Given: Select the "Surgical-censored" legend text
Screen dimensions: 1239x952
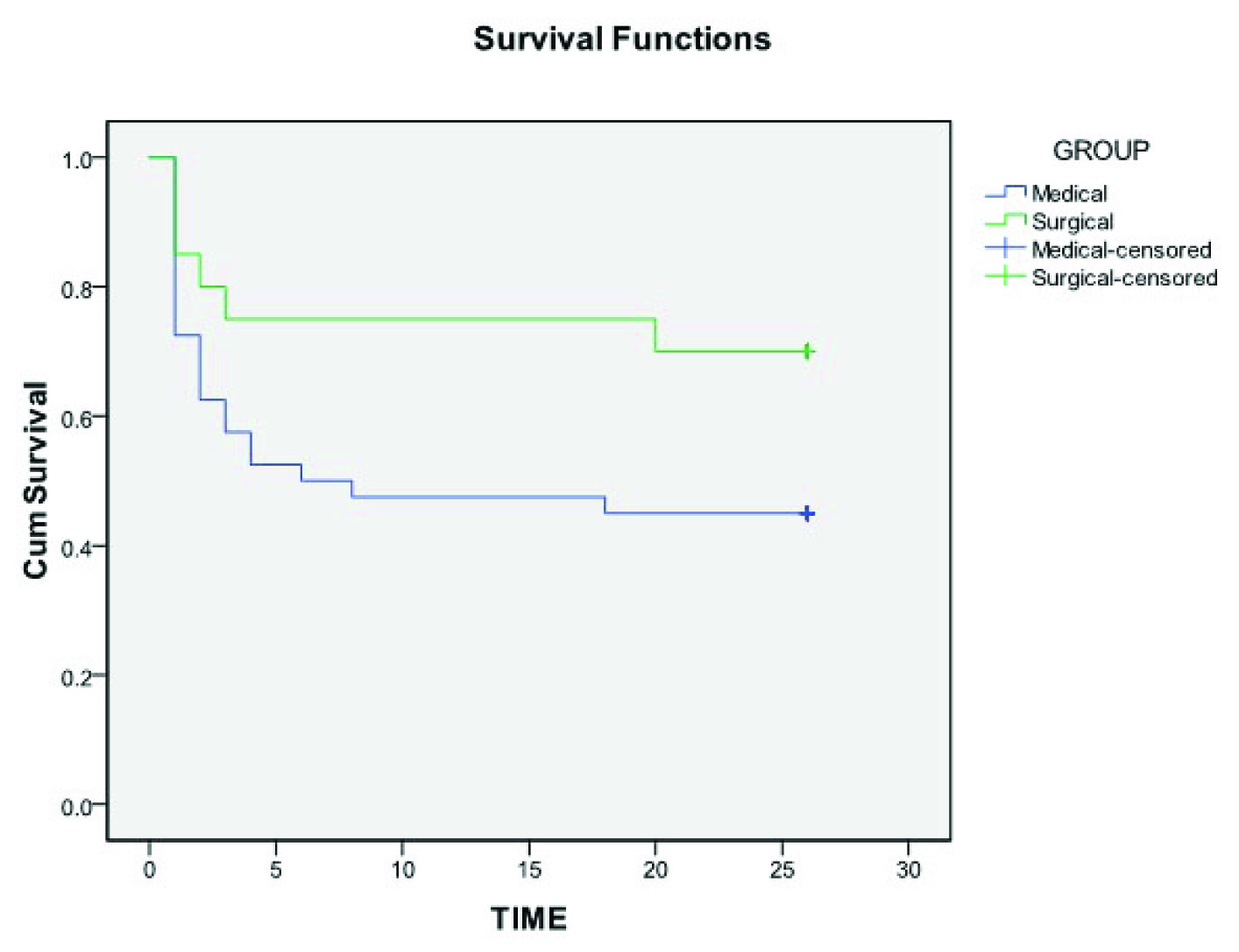Looking at the screenshot, I should coord(1124,278).
